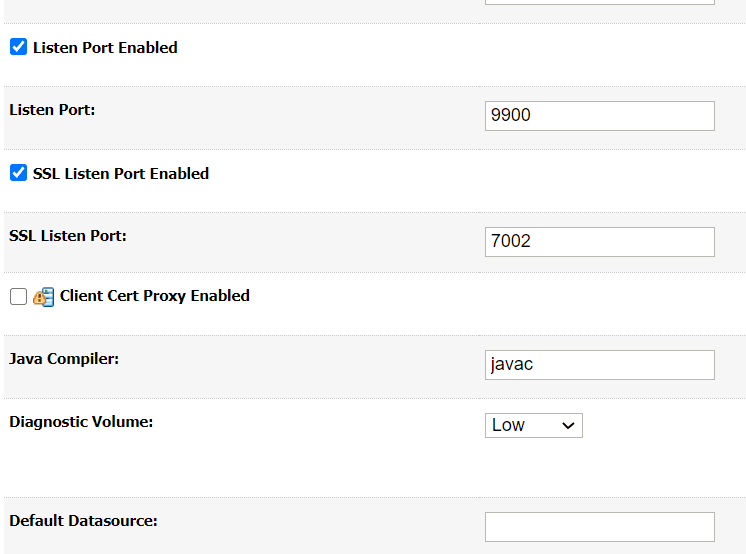Click the empty Default Datasource field
The width and height of the screenshot is (746, 554).
click(599, 527)
